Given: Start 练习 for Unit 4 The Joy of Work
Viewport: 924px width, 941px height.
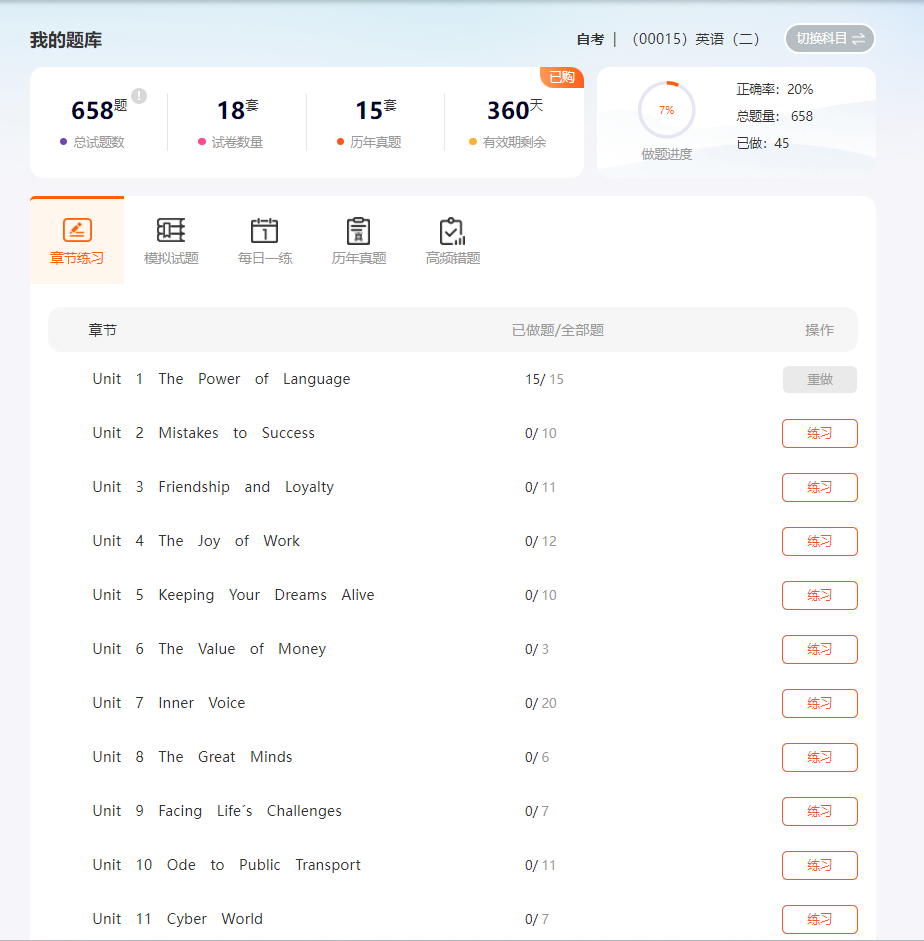Looking at the screenshot, I should [819, 542].
